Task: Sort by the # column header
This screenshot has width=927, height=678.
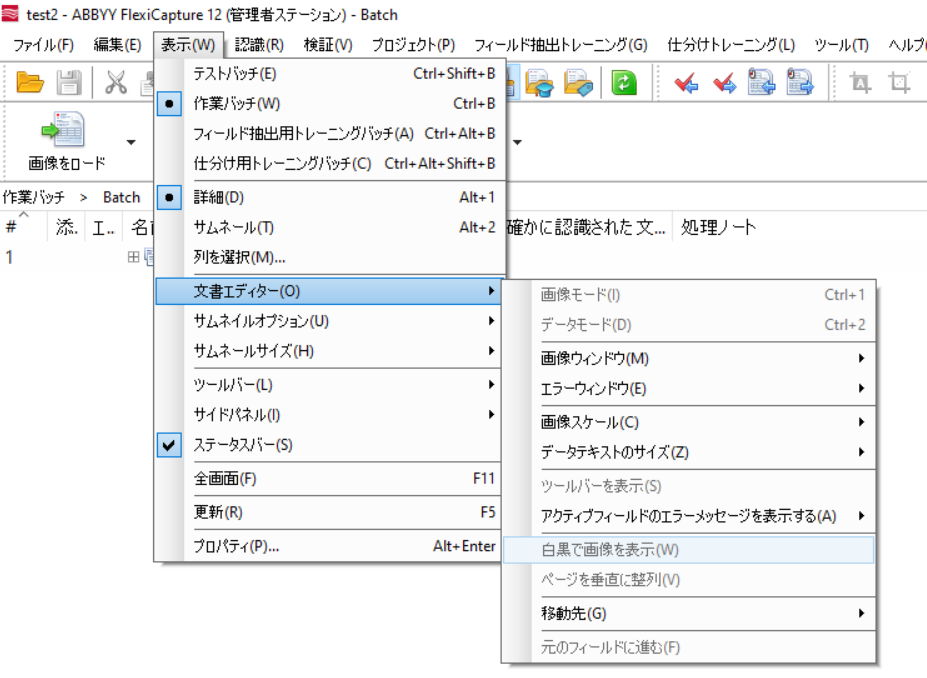Action: 24,226
